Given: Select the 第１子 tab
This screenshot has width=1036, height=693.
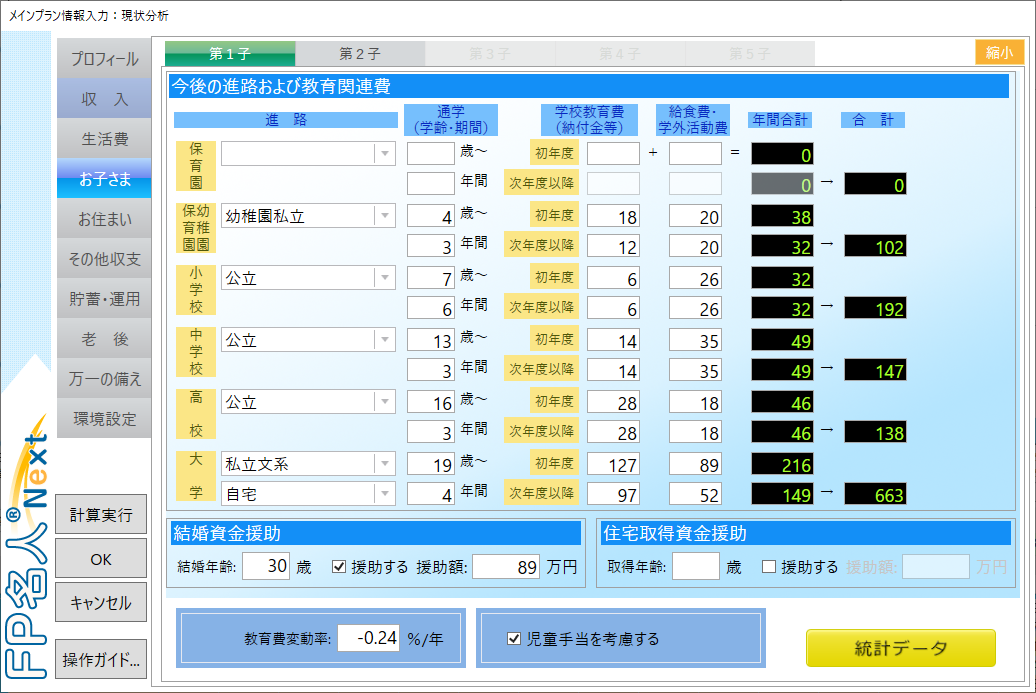Looking at the screenshot, I should (230, 53).
